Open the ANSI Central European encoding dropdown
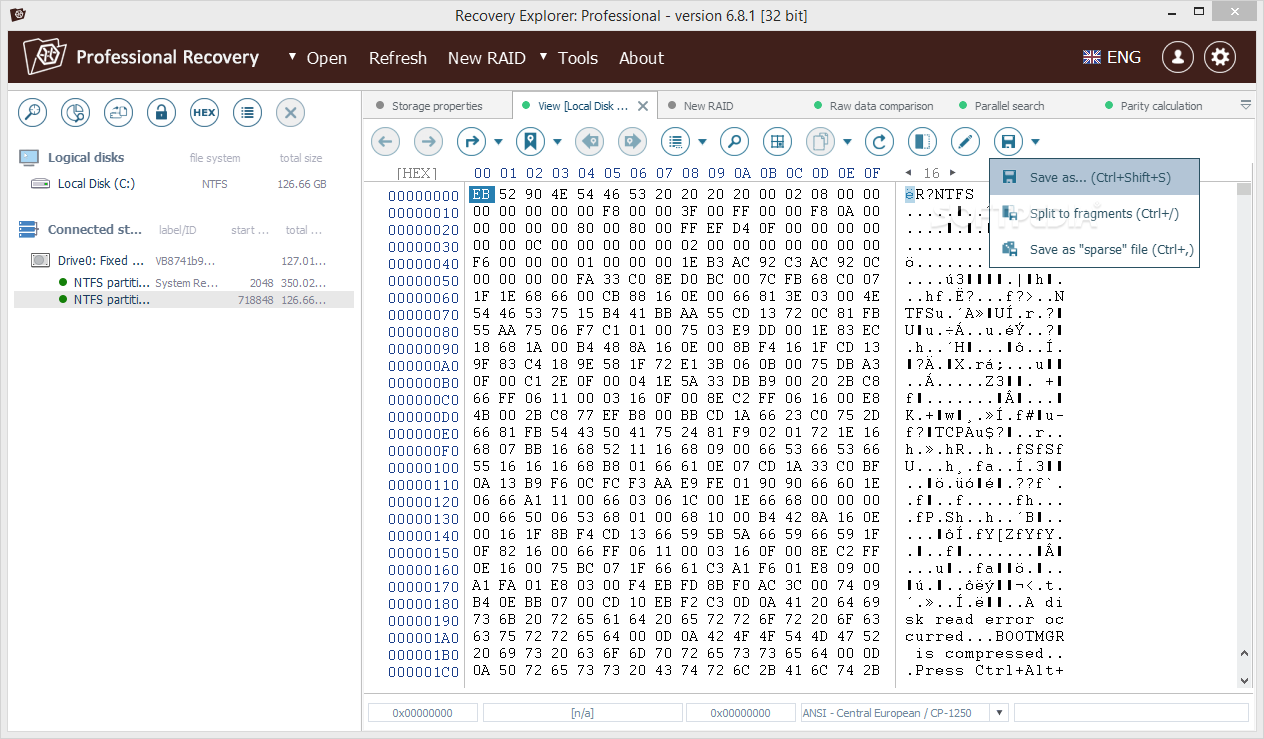This screenshot has height=739, width=1264. click(x=998, y=713)
